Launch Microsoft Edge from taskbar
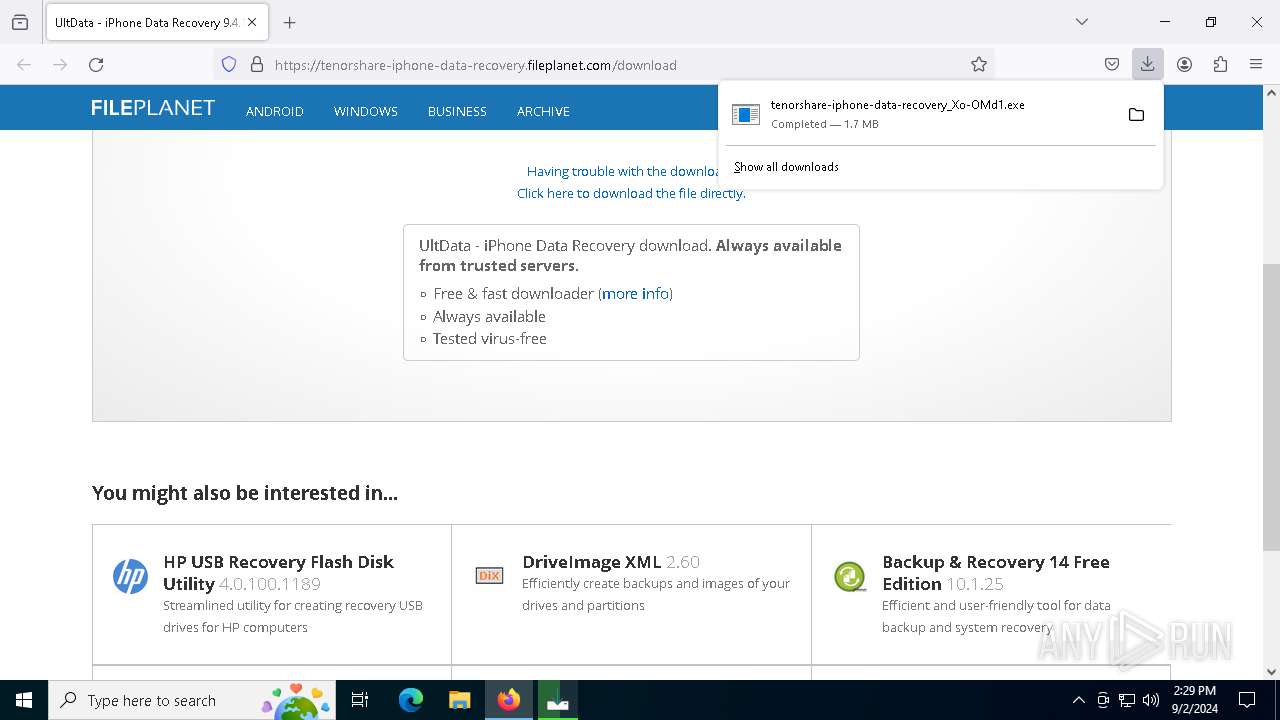Screen dimensions: 1280x720 [x=411, y=700]
